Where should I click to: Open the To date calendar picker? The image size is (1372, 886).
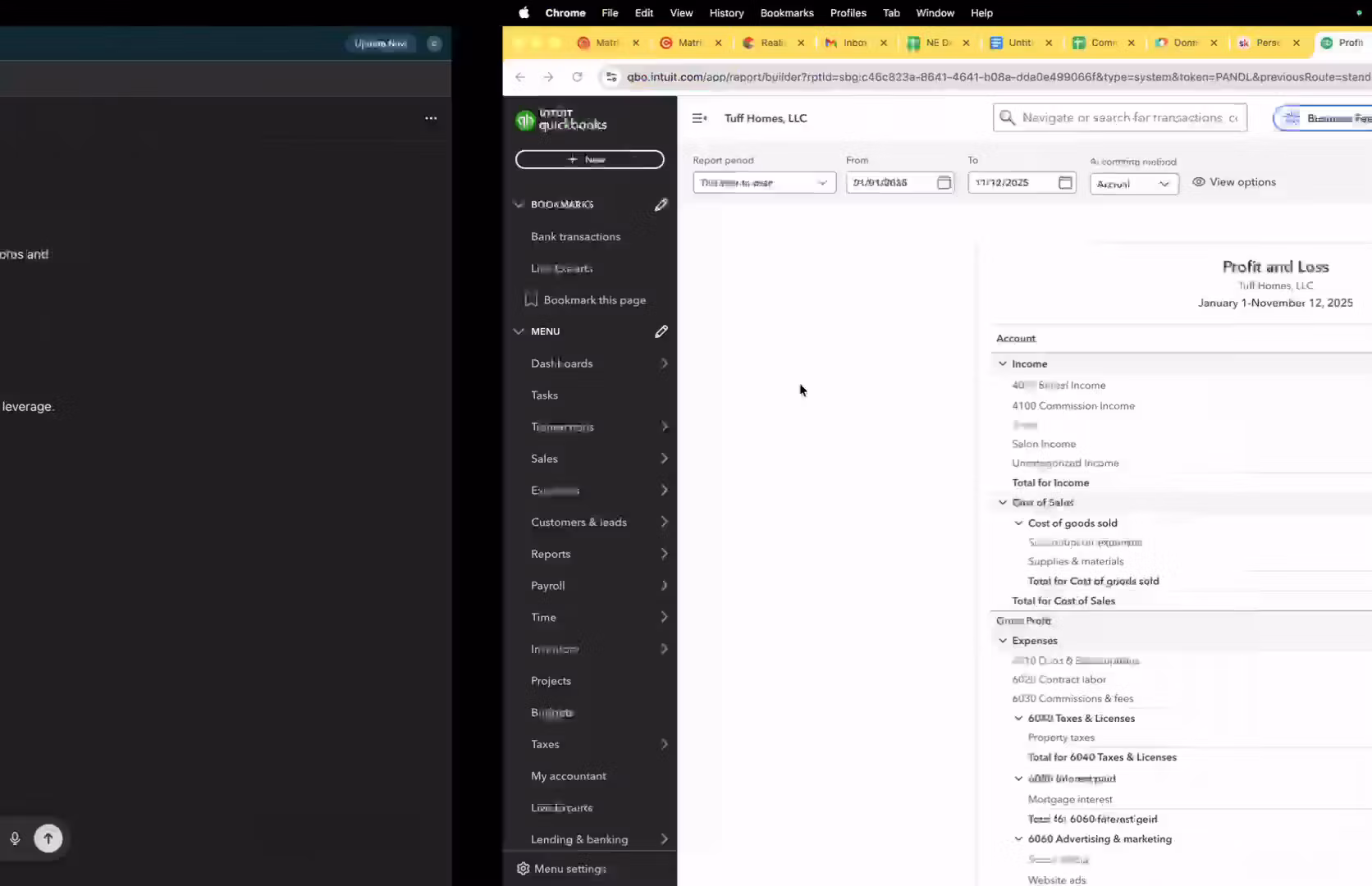coord(1065,183)
